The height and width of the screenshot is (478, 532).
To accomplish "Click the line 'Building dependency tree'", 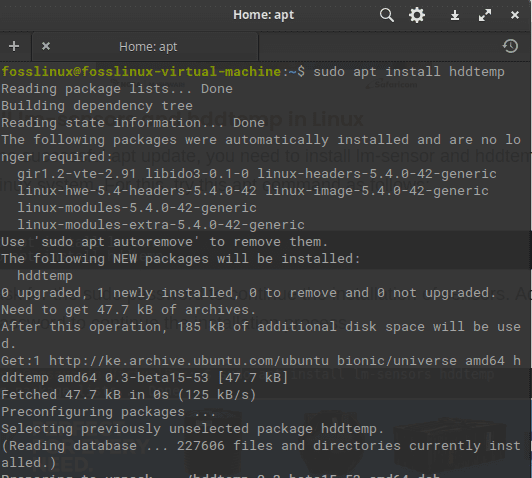I will [97, 106].
